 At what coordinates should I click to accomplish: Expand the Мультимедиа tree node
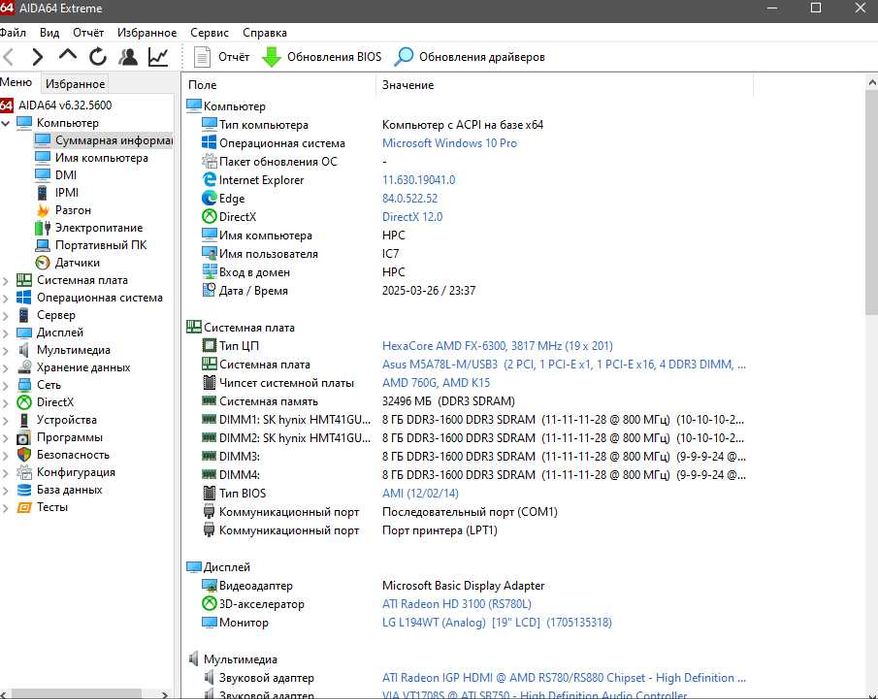click(6, 350)
